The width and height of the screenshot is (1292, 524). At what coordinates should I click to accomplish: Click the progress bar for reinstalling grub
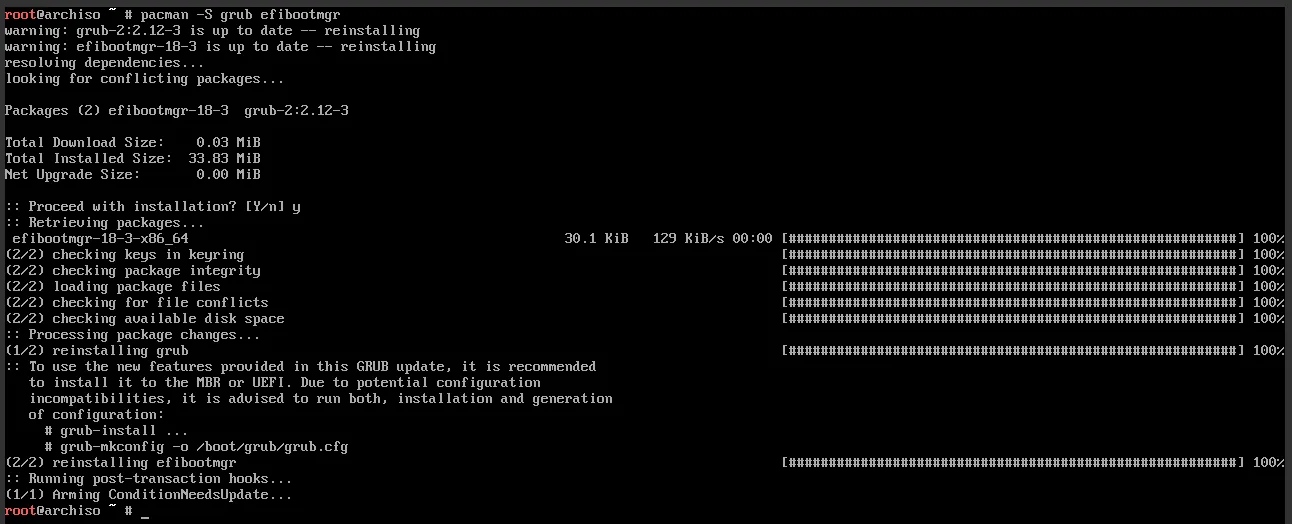[x=1012, y=351]
